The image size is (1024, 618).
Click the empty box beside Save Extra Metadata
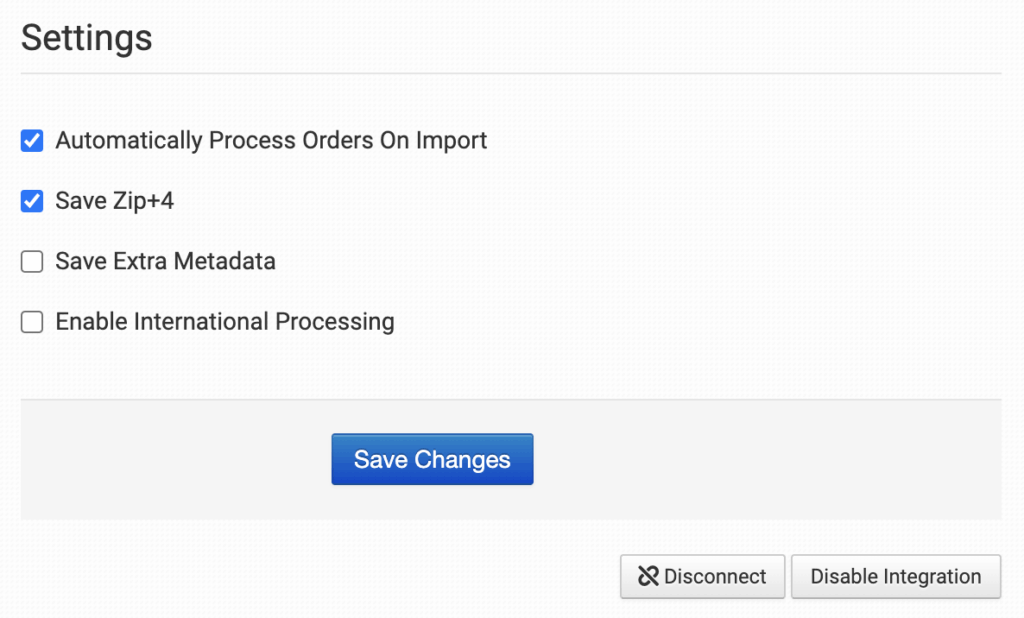[x=32, y=262]
